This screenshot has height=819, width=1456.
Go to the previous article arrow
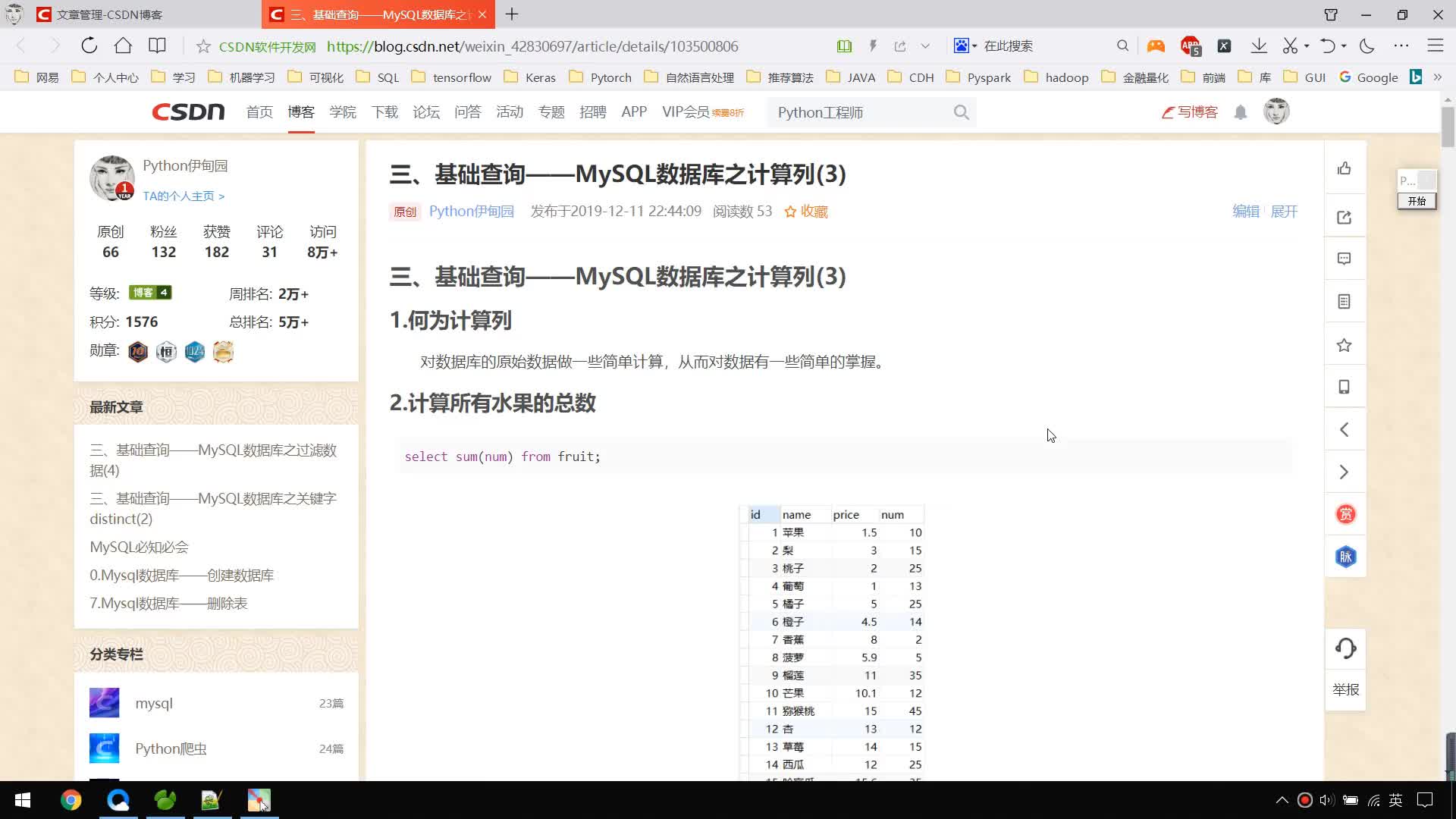click(x=1344, y=430)
